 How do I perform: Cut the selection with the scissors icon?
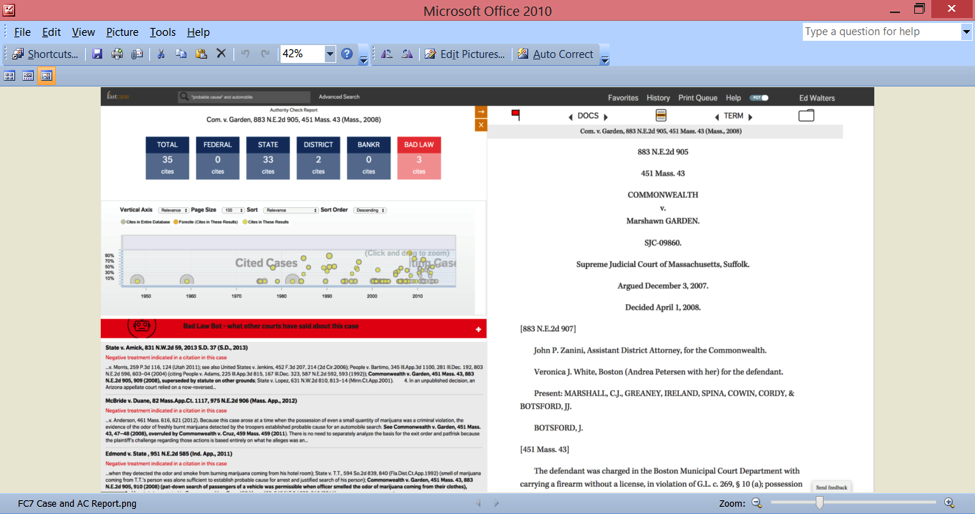[x=161, y=54]
